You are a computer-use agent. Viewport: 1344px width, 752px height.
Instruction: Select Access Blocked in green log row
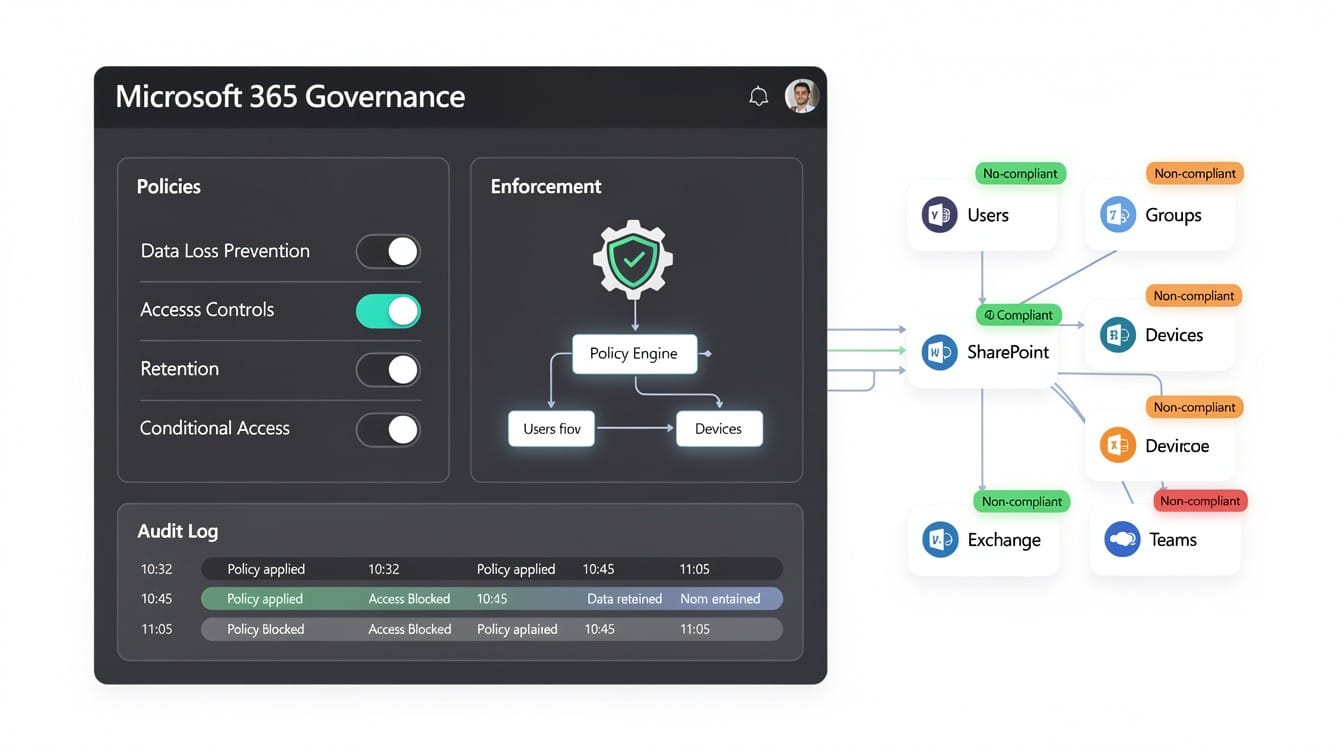(409, 599)
